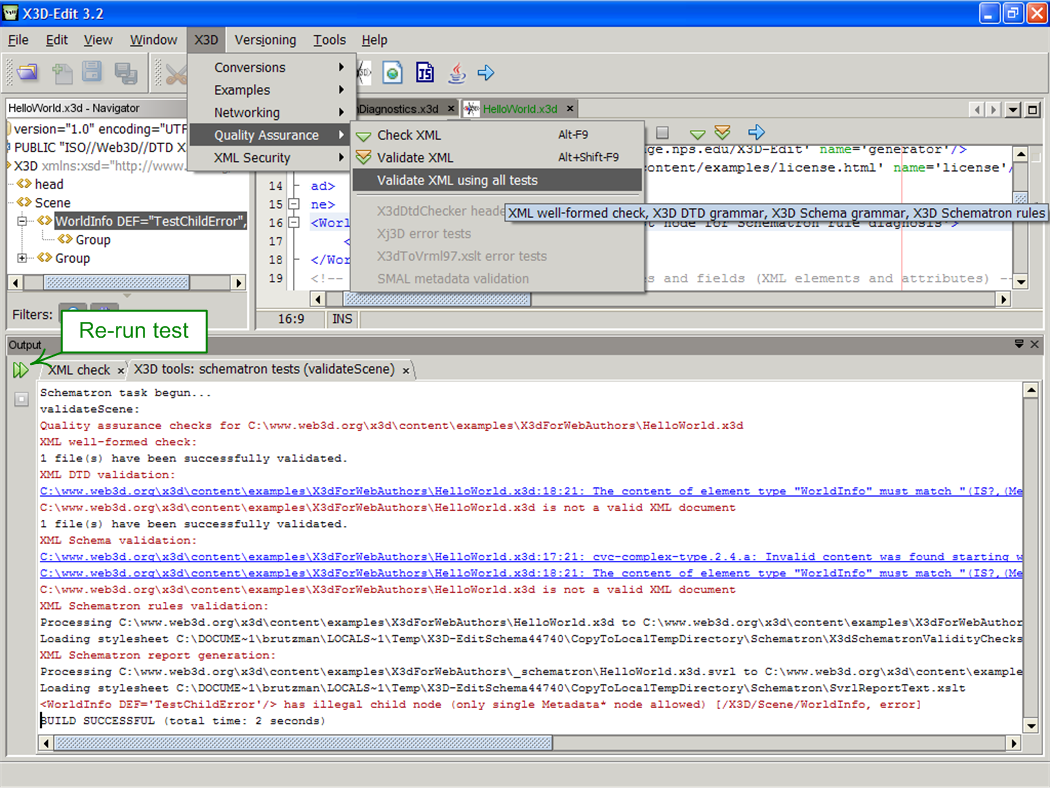Choose Validate XML from the submenu
Screen dimensions: 1050x788
496,157
